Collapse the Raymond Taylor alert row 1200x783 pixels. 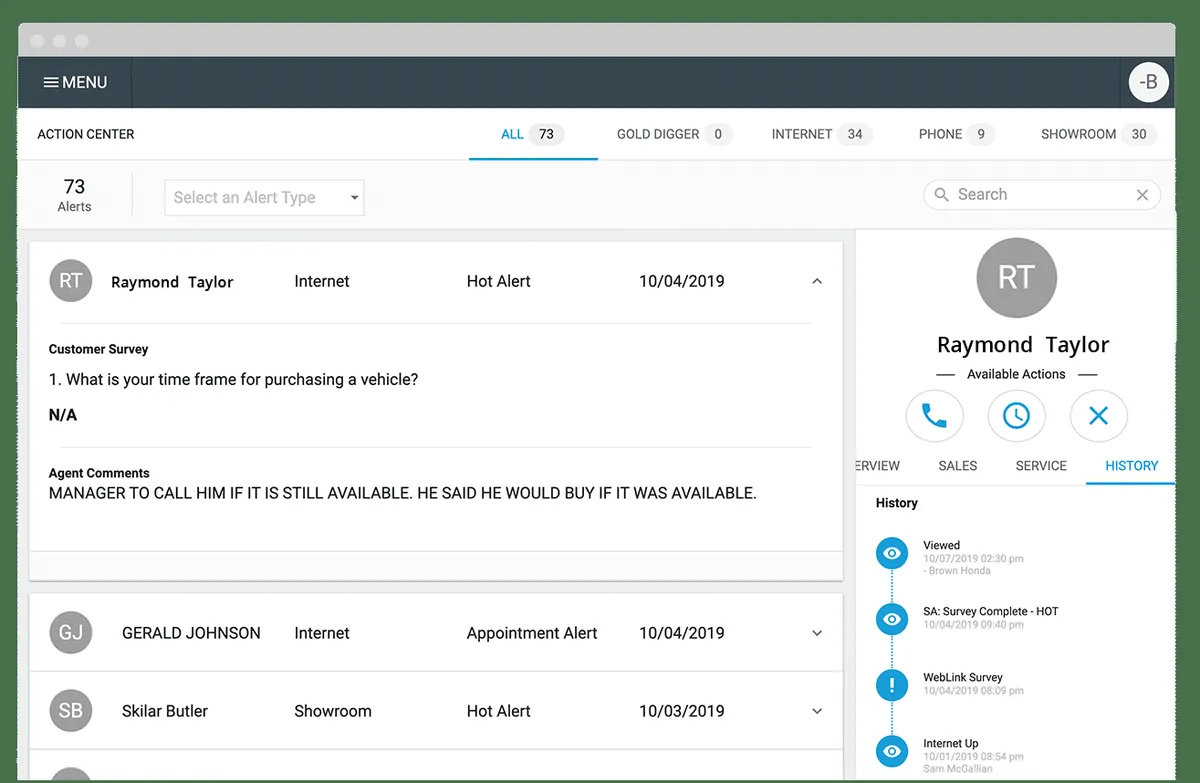(x=817, y=282)
